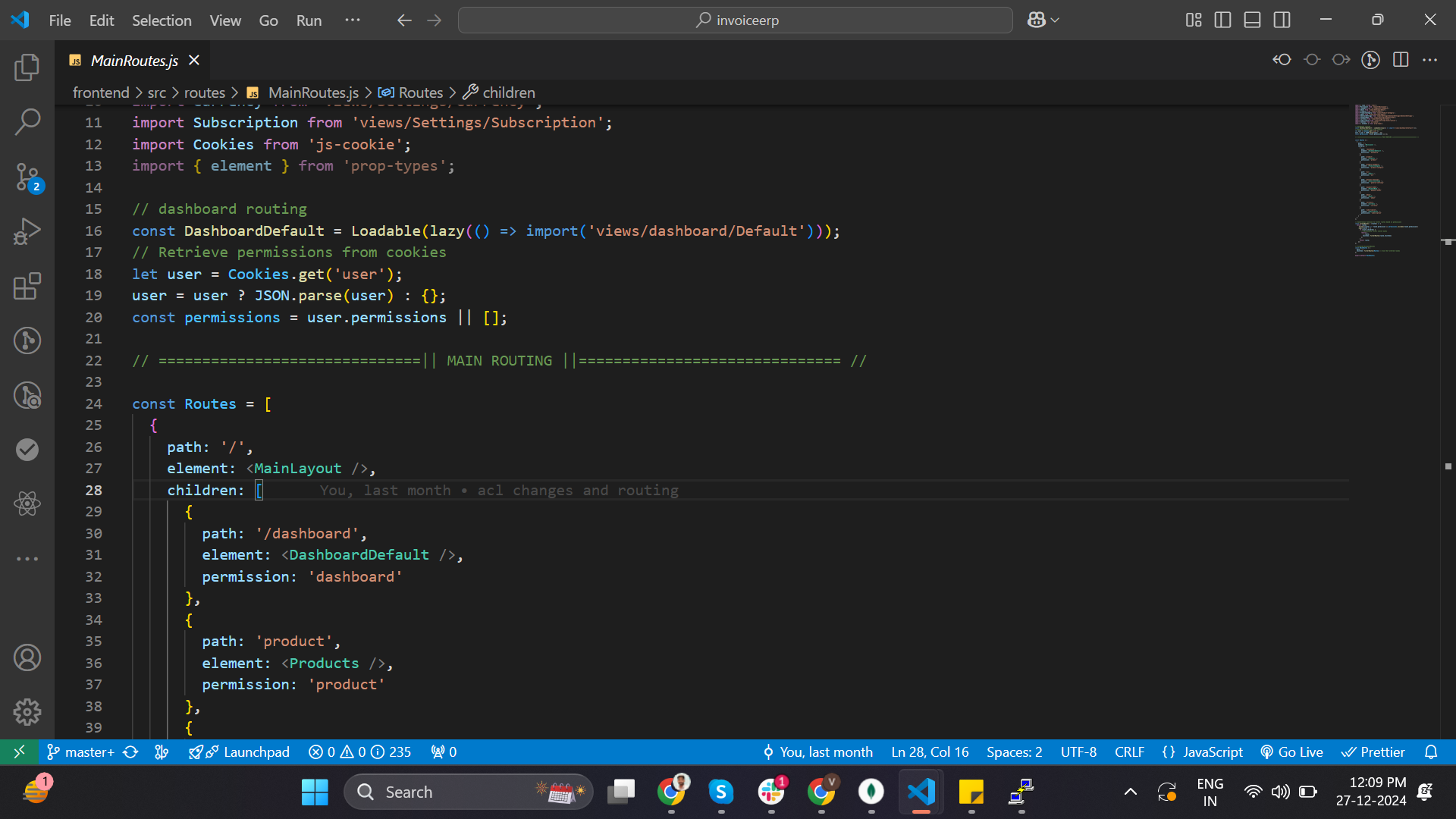Screen dimensions: 1456x819
Task: Toggle the Secondary Side Bar layout button
Action: (x=1282, y=20)
